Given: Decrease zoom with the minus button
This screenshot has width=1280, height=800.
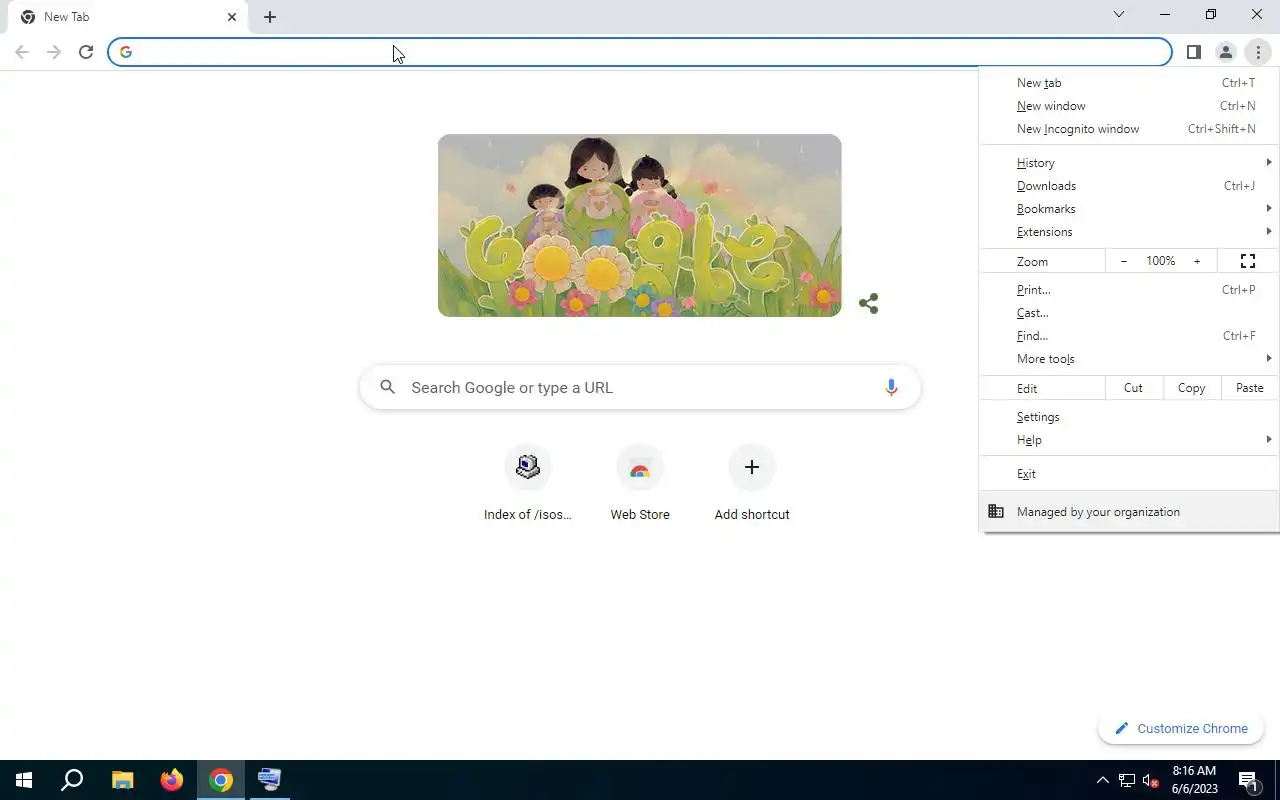Looking at the screenshot, I should (1124, 261).
